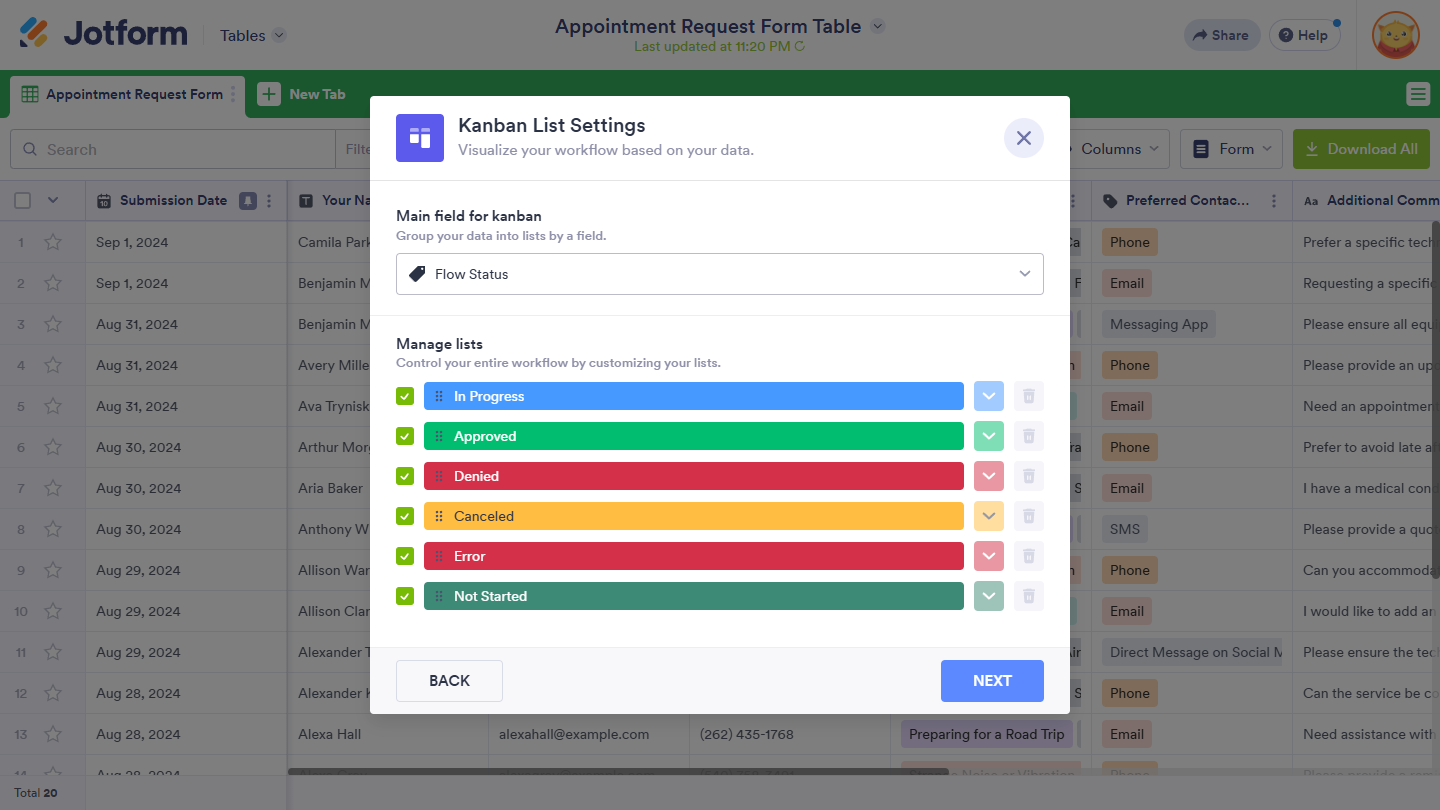Click drag handle on Canceled list
This screenshot has width=1440, height=810.
[x=439, y=516]
